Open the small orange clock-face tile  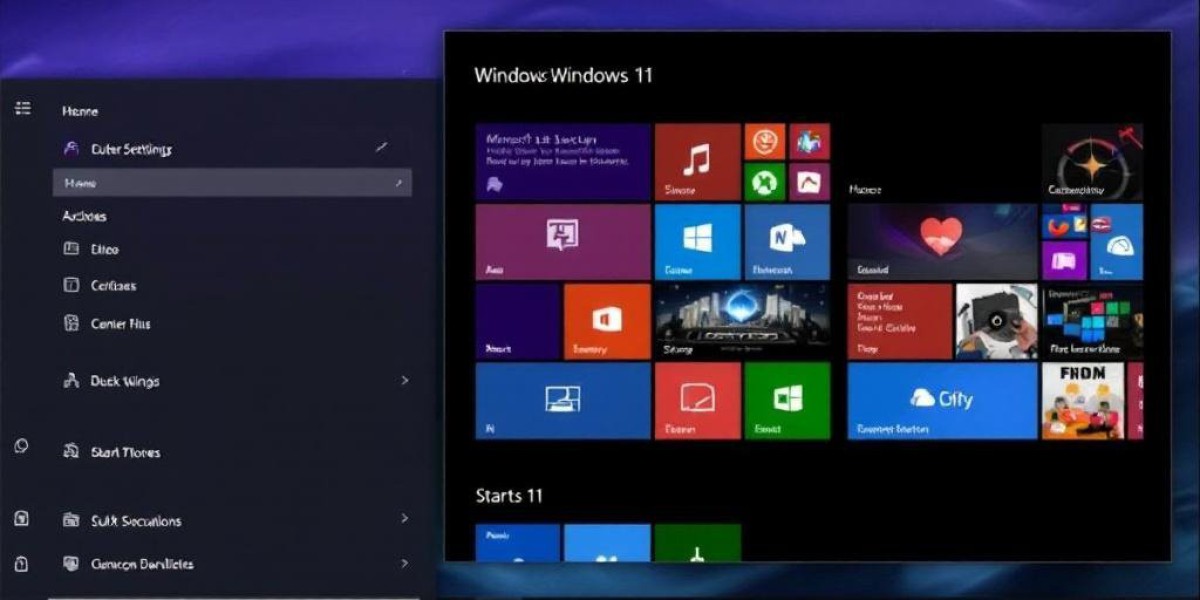[765, 142]
